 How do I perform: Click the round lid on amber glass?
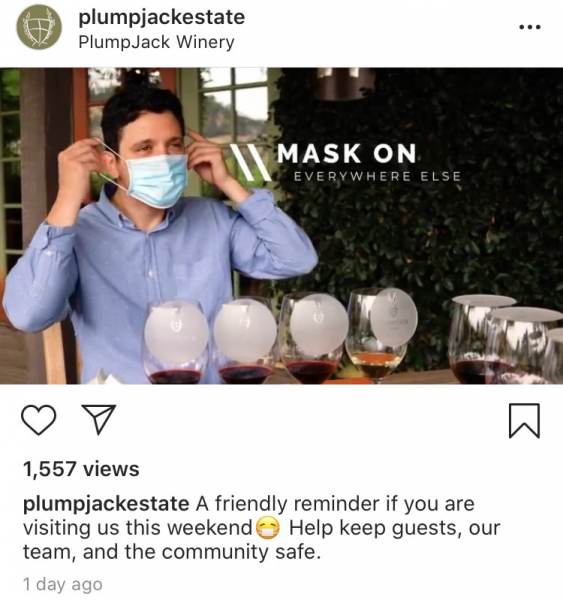click(x=394, y=317)
